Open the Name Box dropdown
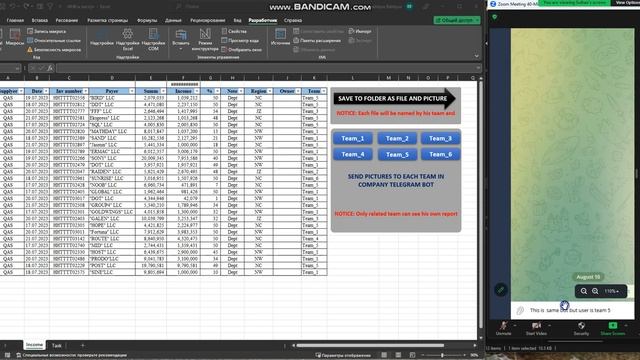This screenshot has height=360, width=640. [17, 68]
